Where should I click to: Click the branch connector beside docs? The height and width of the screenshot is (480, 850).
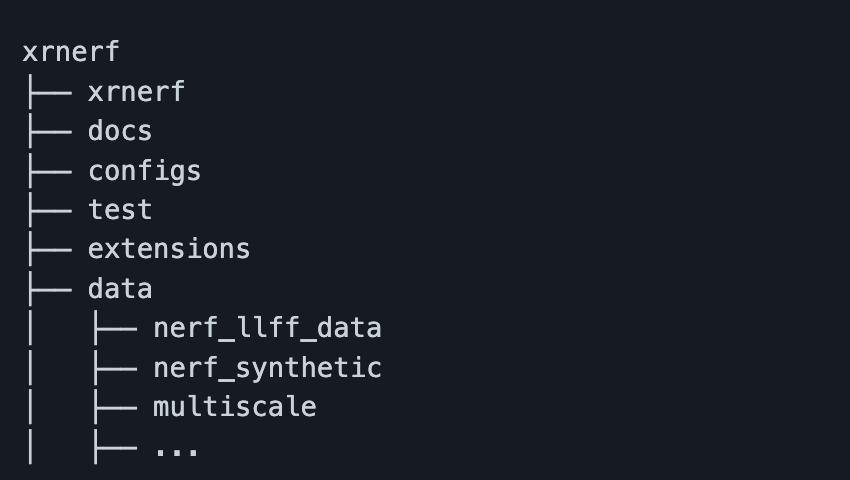pos(47,131)
